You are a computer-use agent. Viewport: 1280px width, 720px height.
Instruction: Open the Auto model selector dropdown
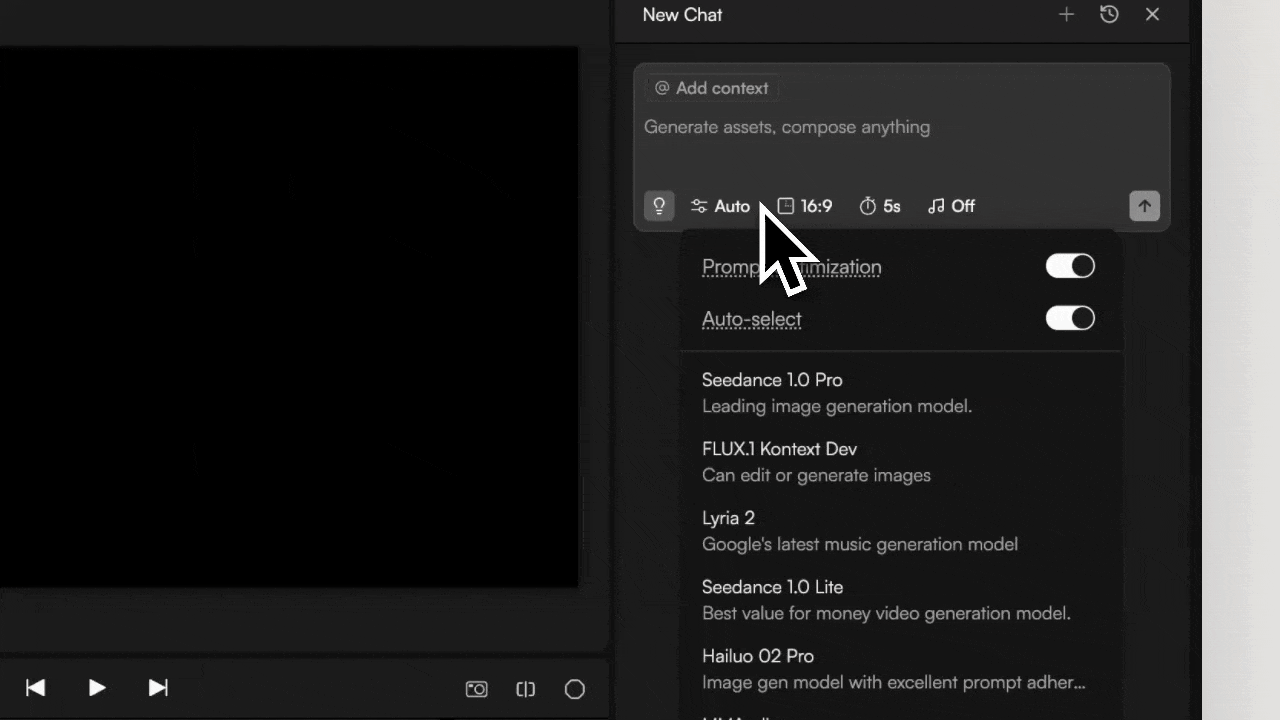click(720, 206)
